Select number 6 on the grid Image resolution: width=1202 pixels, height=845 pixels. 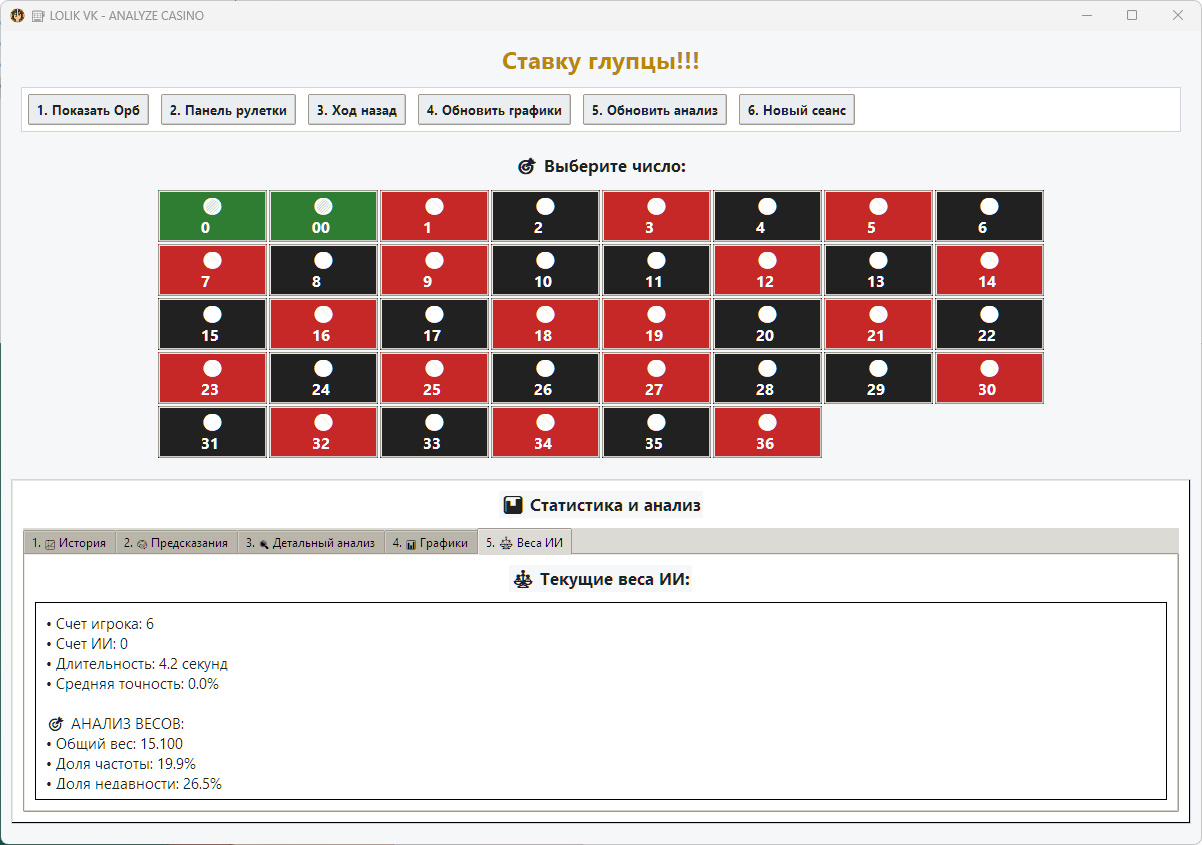pyautogui.click(x=989, y=216)
